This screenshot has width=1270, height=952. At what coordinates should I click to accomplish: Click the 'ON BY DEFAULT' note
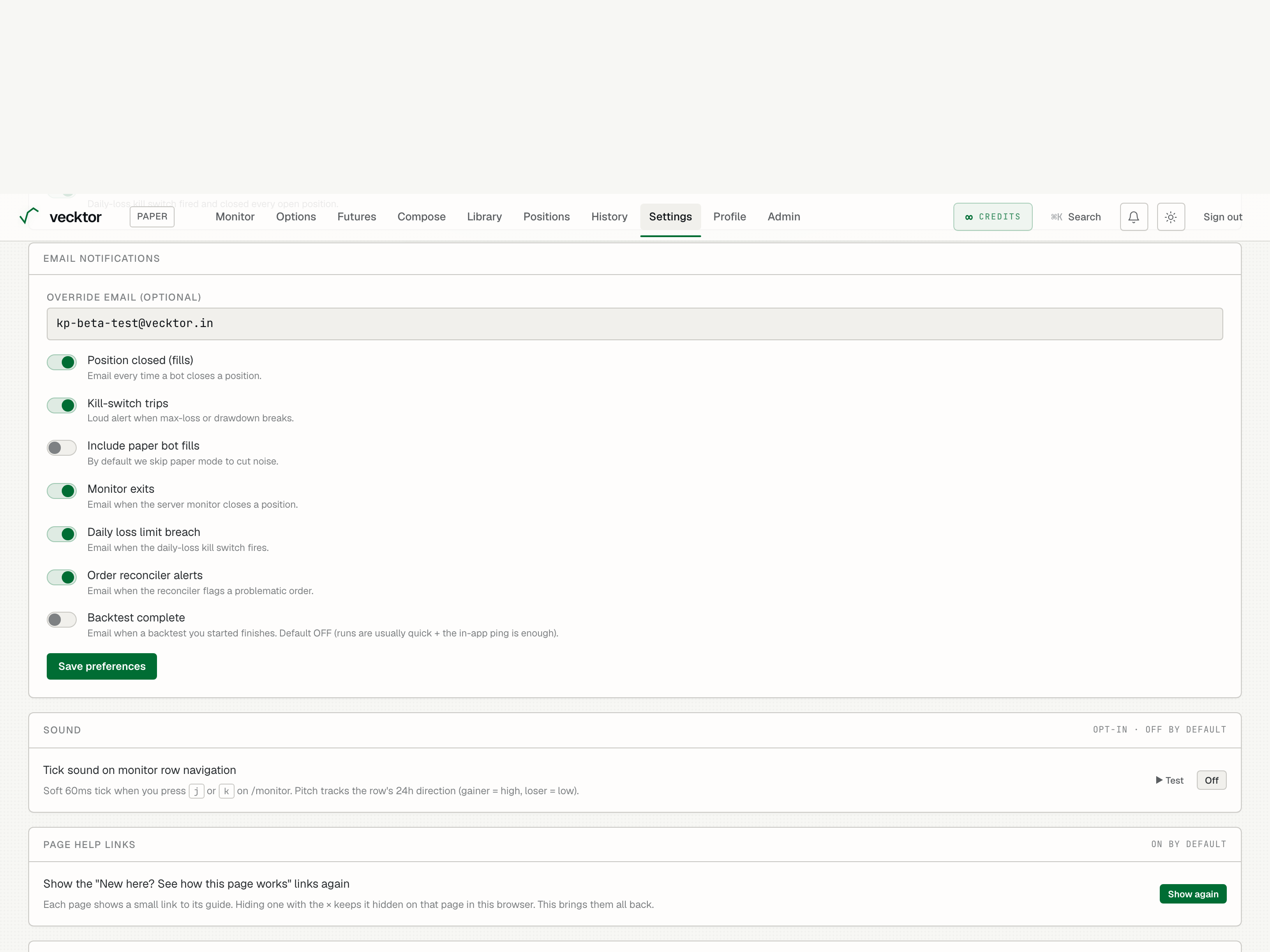(1188, 845)
